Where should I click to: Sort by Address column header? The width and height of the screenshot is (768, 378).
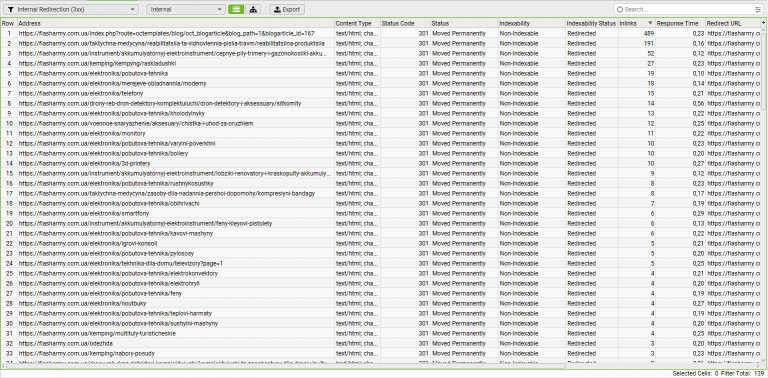(176, 24)
